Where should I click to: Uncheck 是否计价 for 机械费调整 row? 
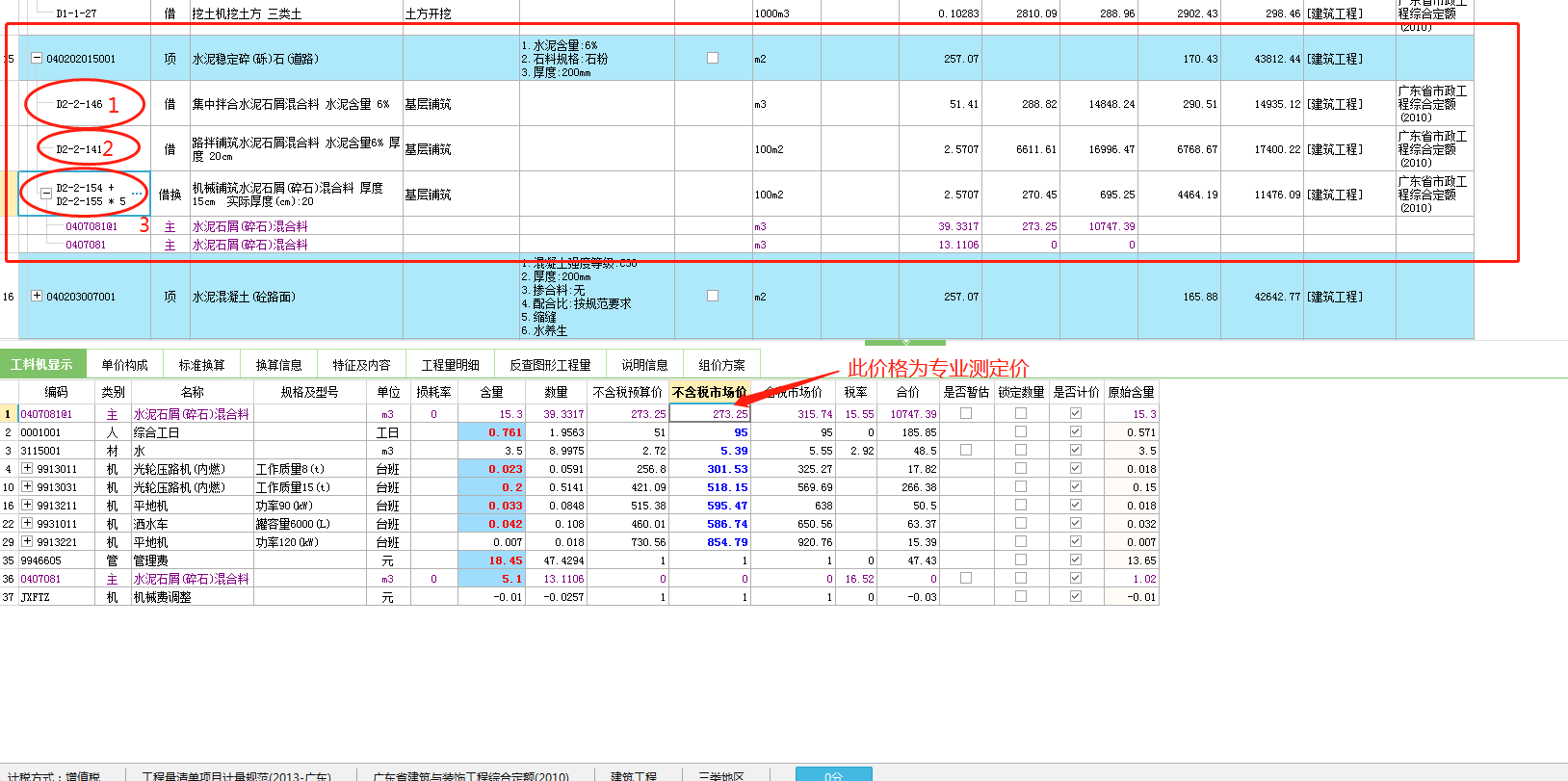click(1076, 596)
